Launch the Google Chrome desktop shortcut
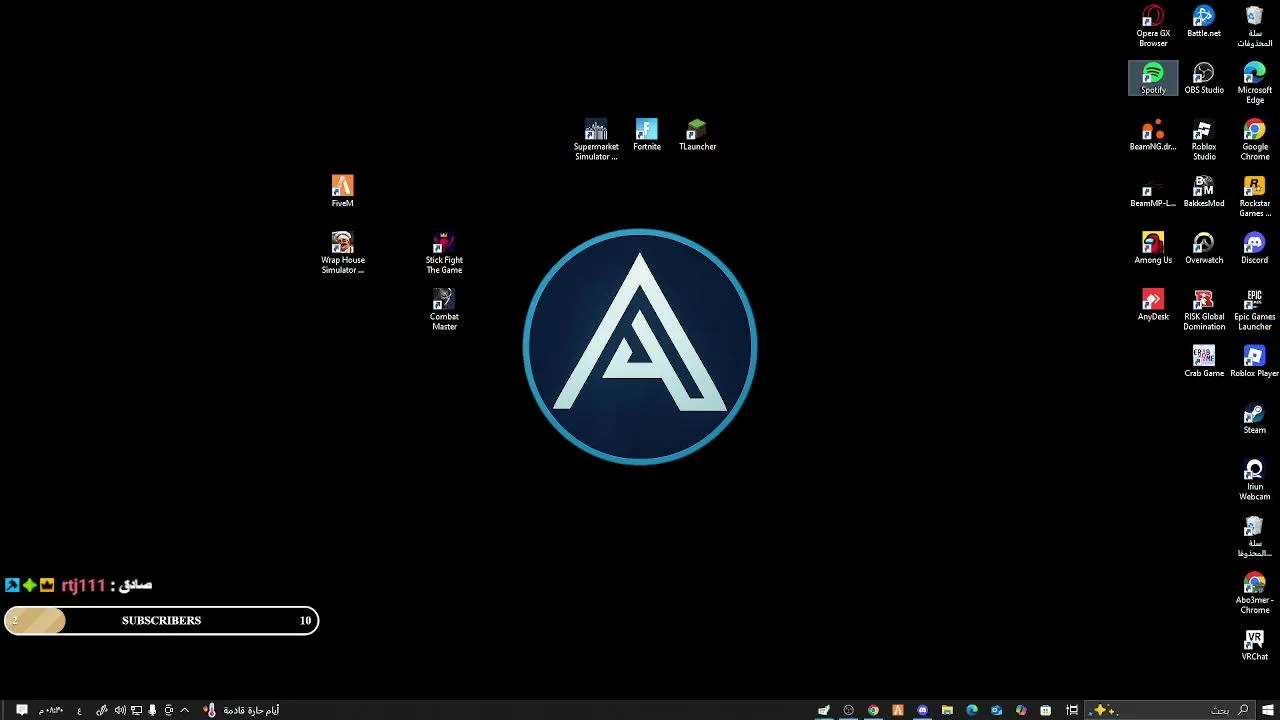The image size is (1280, 720). click(1255, 140)
